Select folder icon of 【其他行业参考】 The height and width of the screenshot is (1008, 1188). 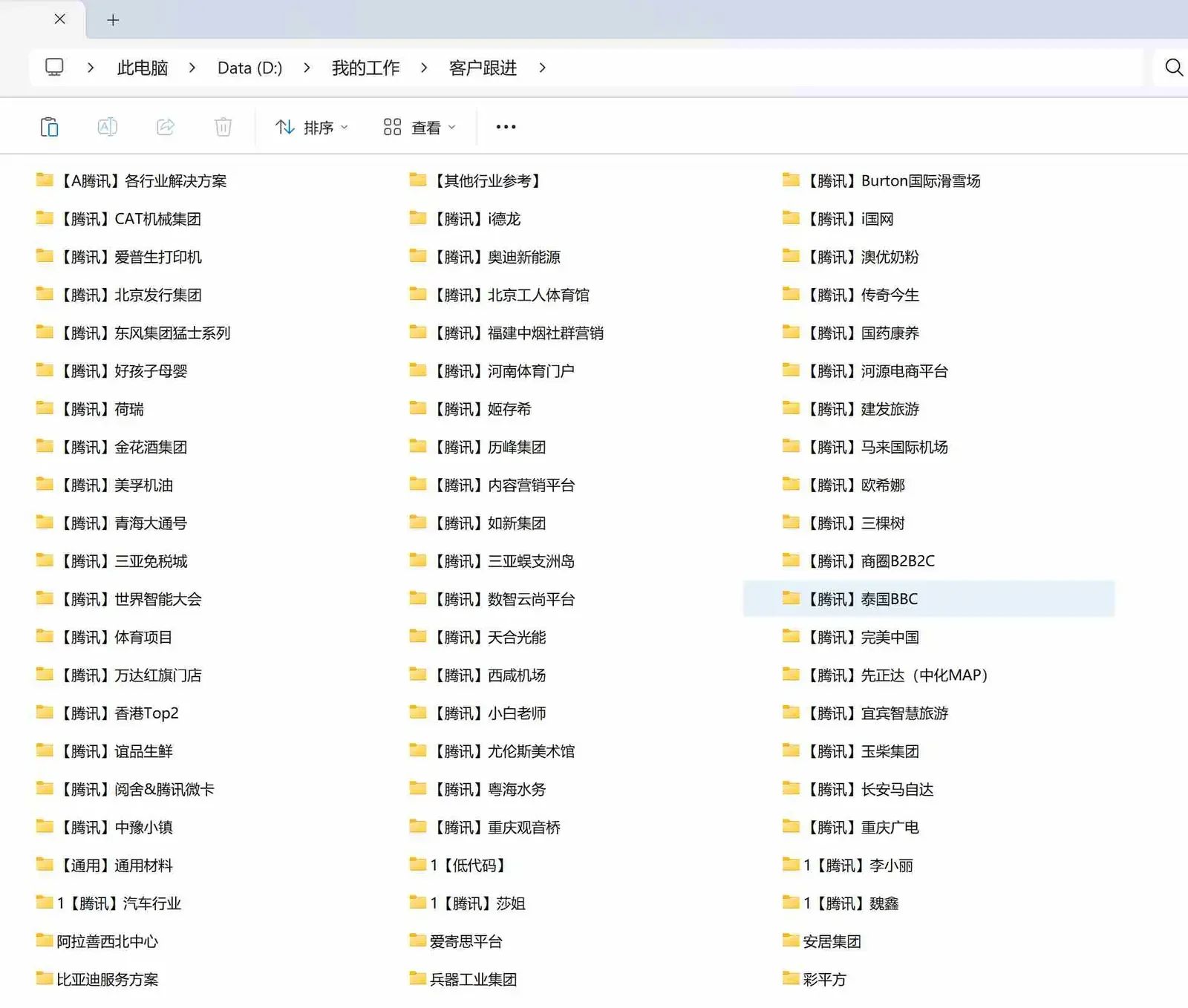[418, 180]
